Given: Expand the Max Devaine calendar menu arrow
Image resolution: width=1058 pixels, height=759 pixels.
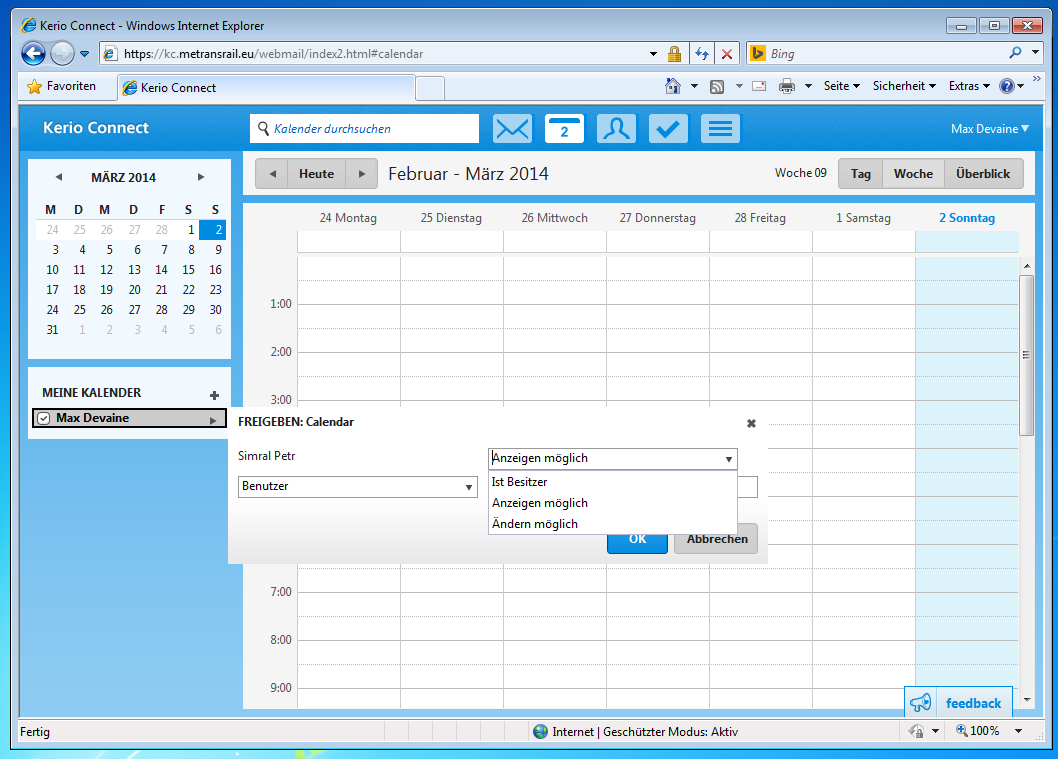Looking at the screenshot, I should 213,420.
